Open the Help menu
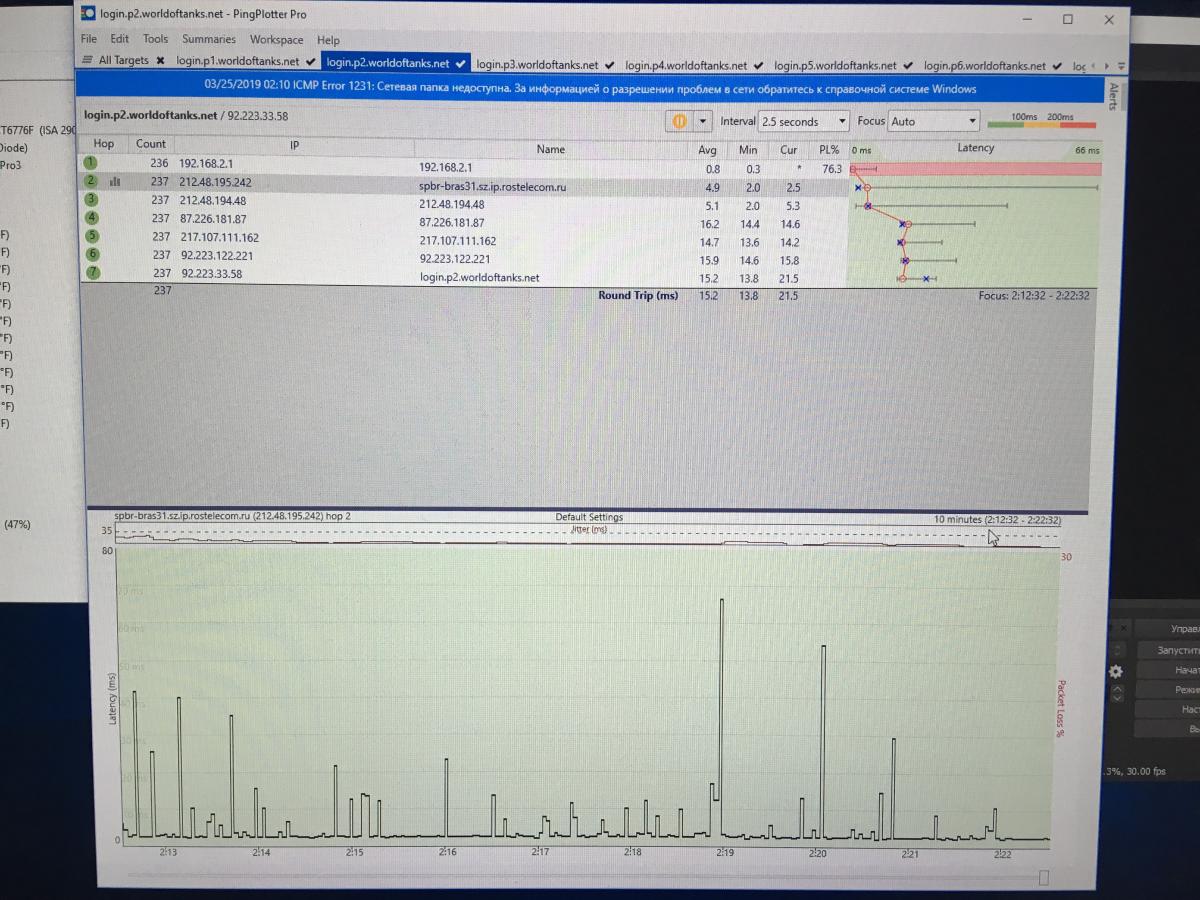Image resolution: width=1200 pixels, height=900 pixels. click(328, 40)
